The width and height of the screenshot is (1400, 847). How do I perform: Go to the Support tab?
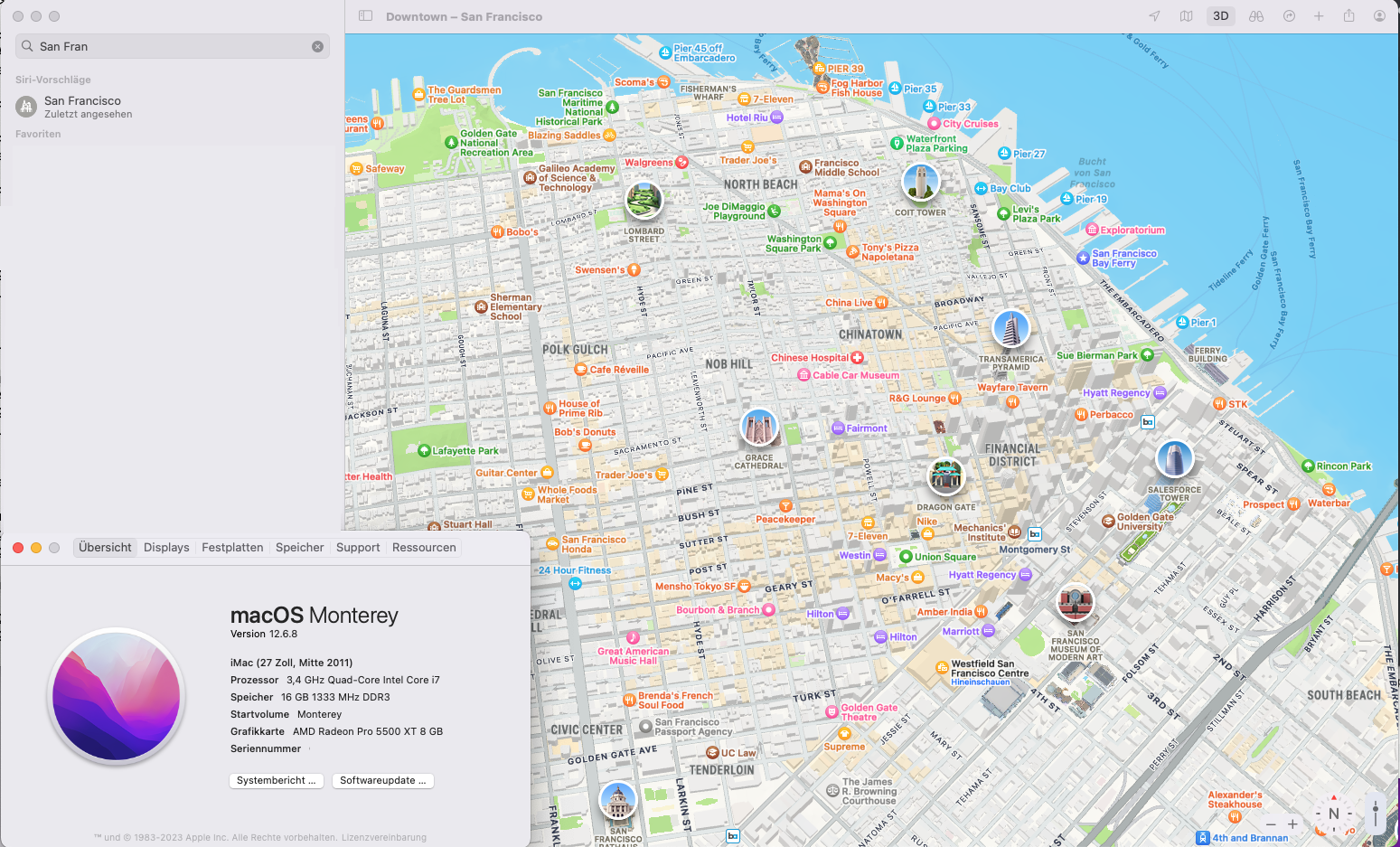click(358, 548)
